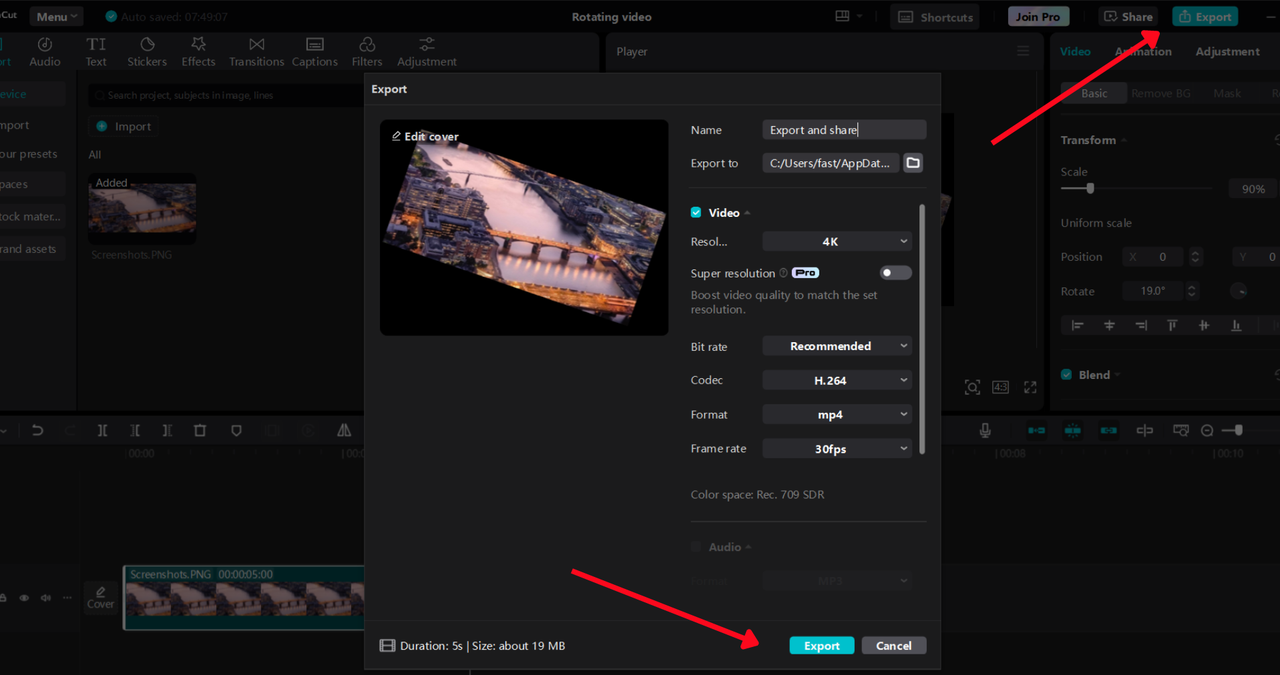Click the align vertical center icon

(1204, 325)
